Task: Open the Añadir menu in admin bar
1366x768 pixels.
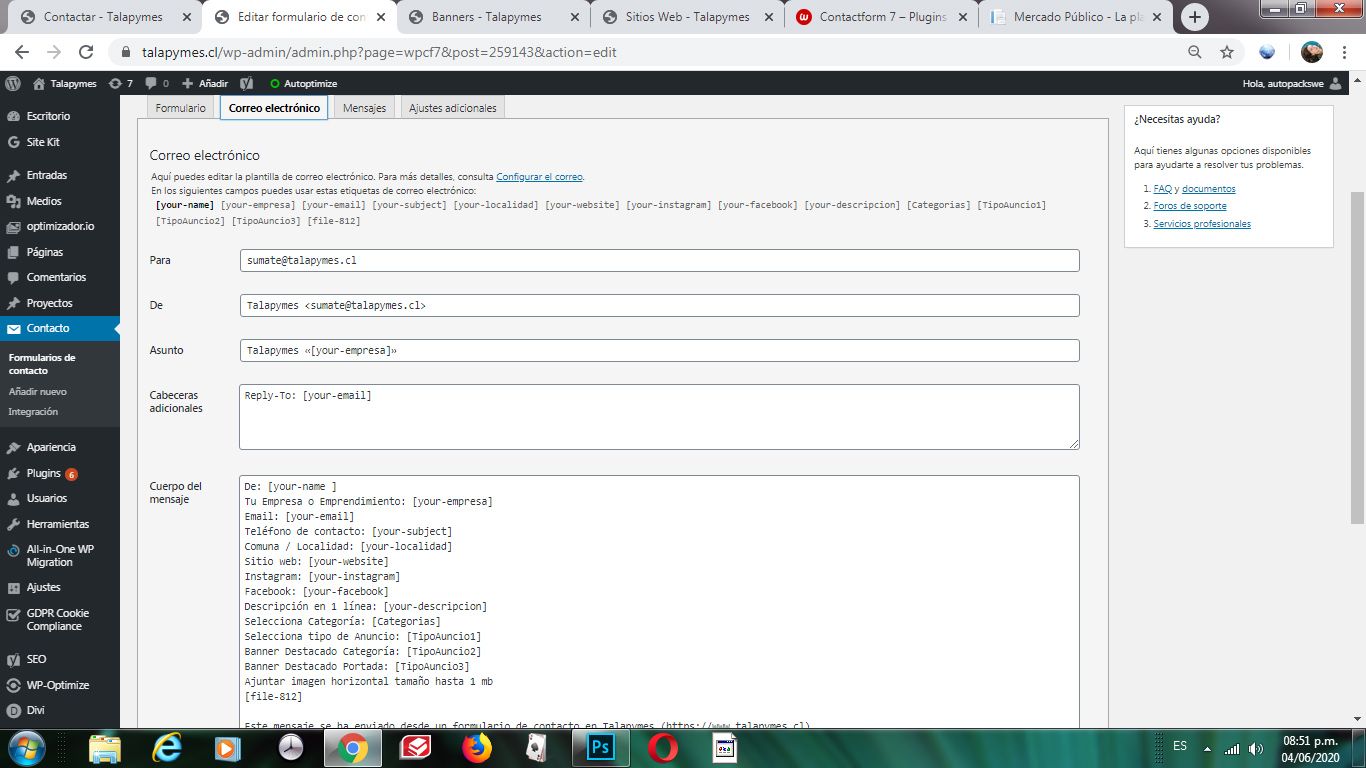Action: pos(205,84)
